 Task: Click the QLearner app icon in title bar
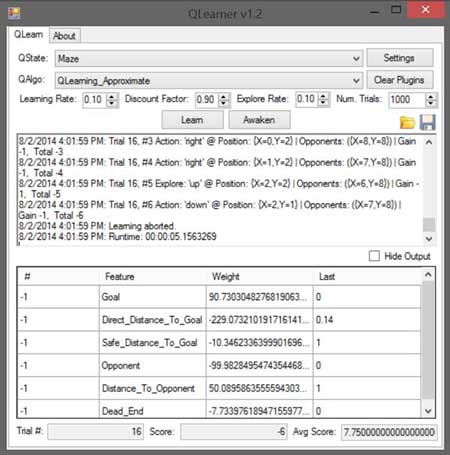(14, 13)
